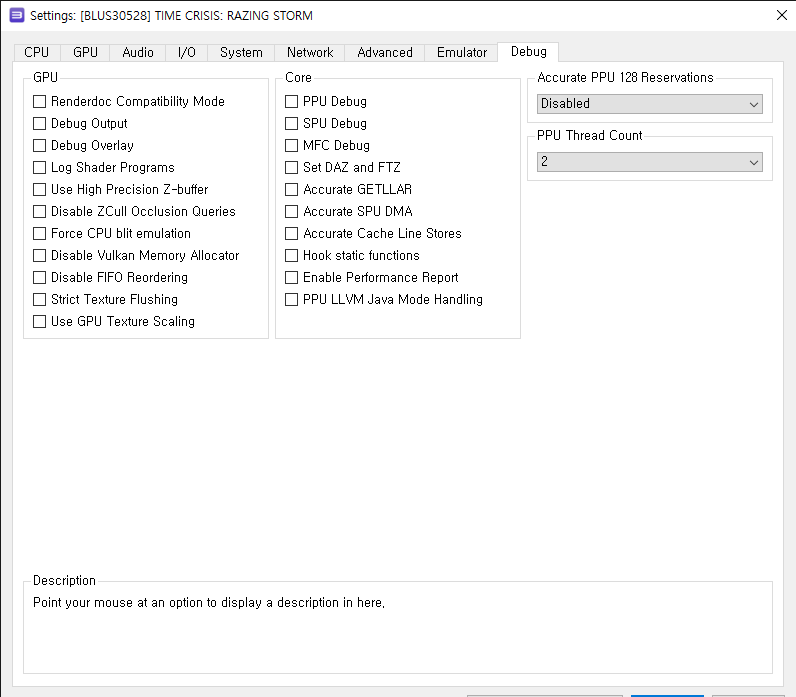Switch to the CPU tab
796x697 pixels.
pos(37,52)
